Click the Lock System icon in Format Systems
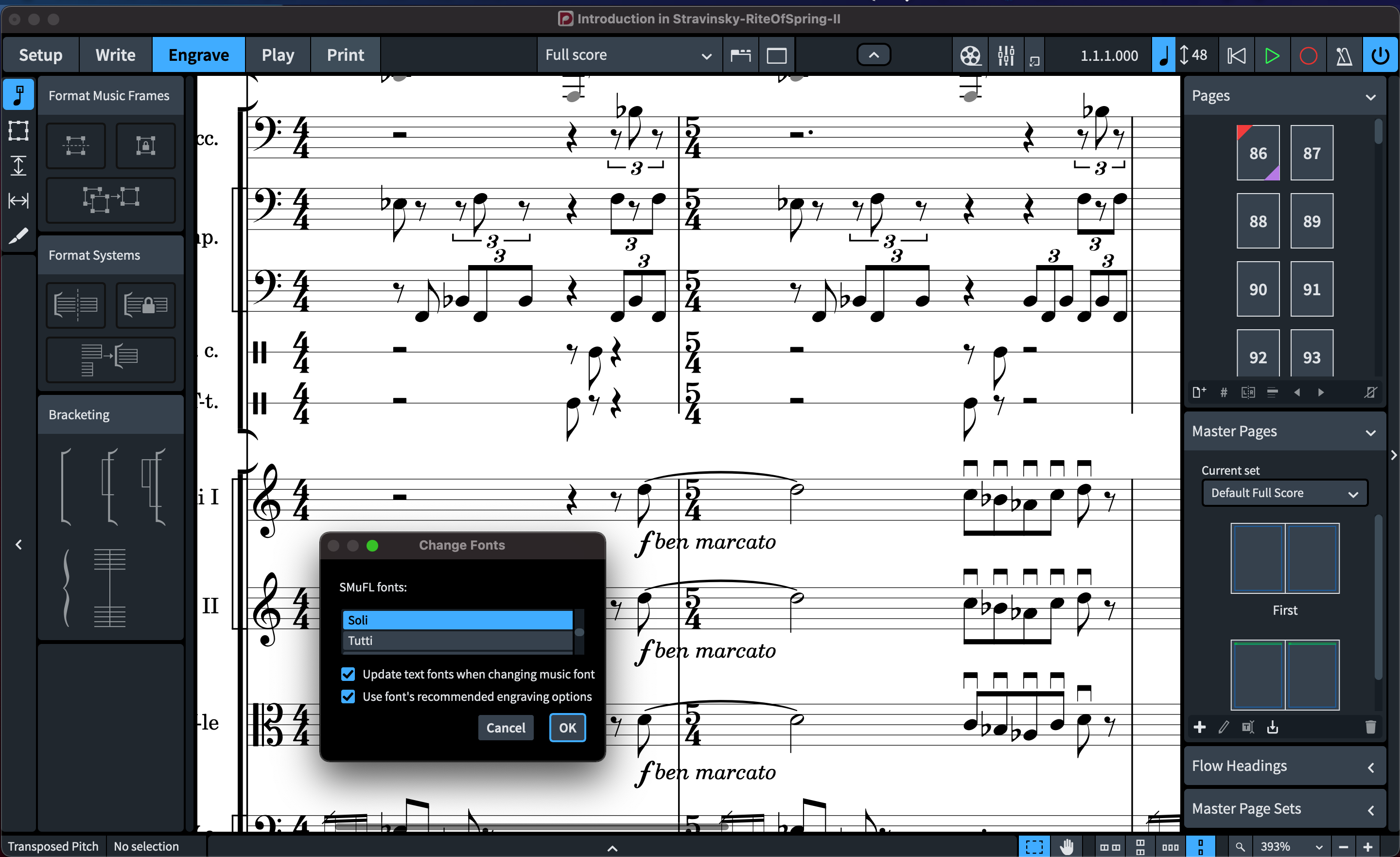This screenshot has width=1400, height=857. (145, 305)
